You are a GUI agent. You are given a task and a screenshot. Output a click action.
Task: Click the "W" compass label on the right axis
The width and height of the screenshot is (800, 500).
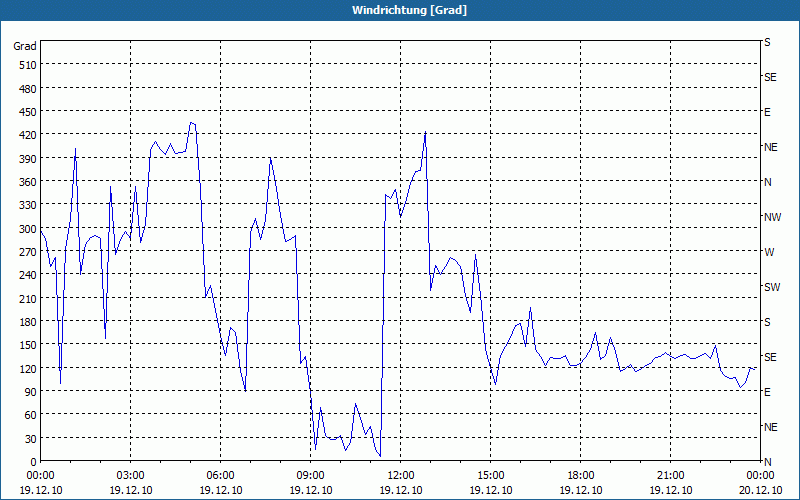(769, 252)
